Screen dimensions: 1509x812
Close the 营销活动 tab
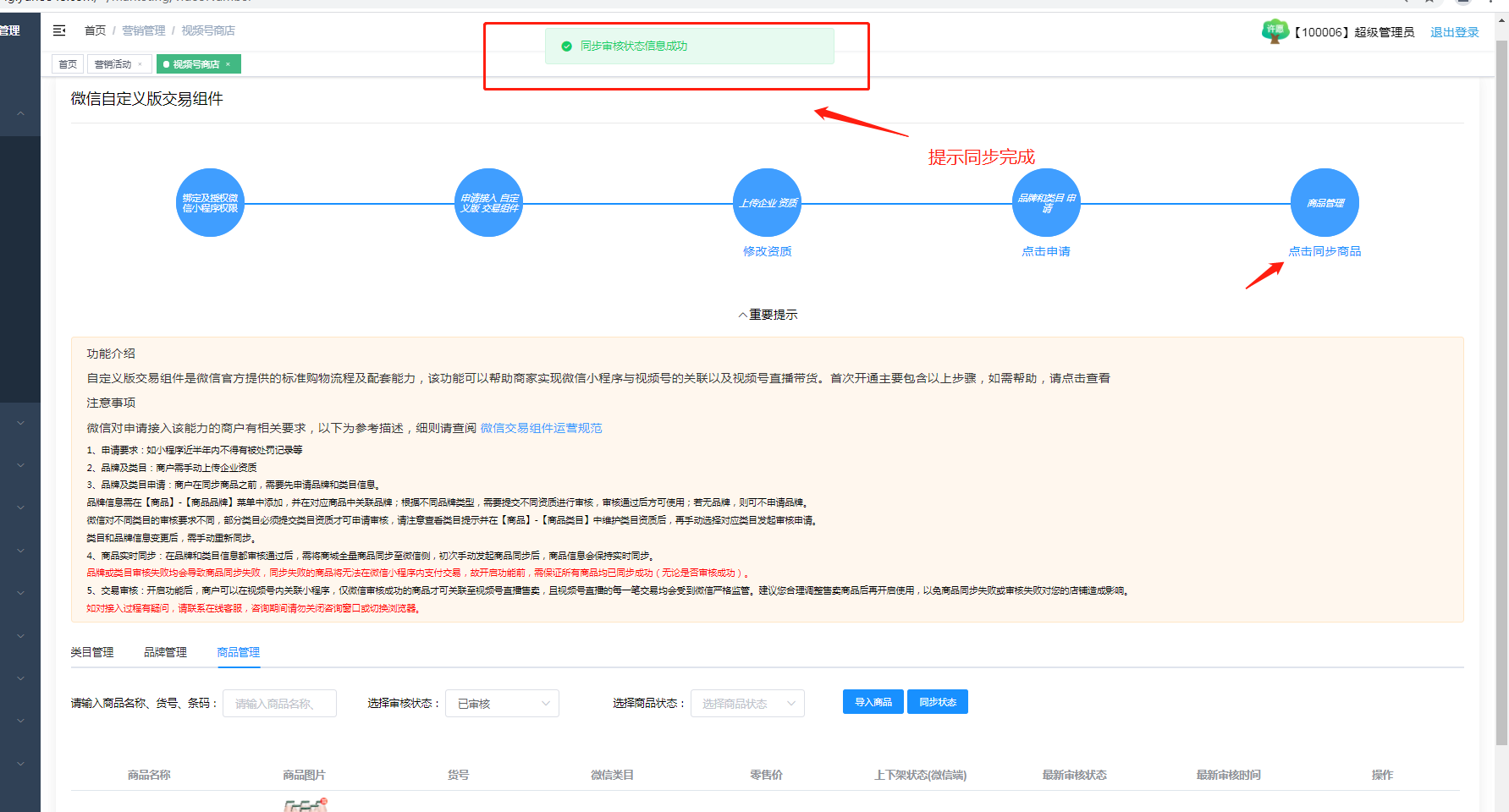(x=140, y=64)
